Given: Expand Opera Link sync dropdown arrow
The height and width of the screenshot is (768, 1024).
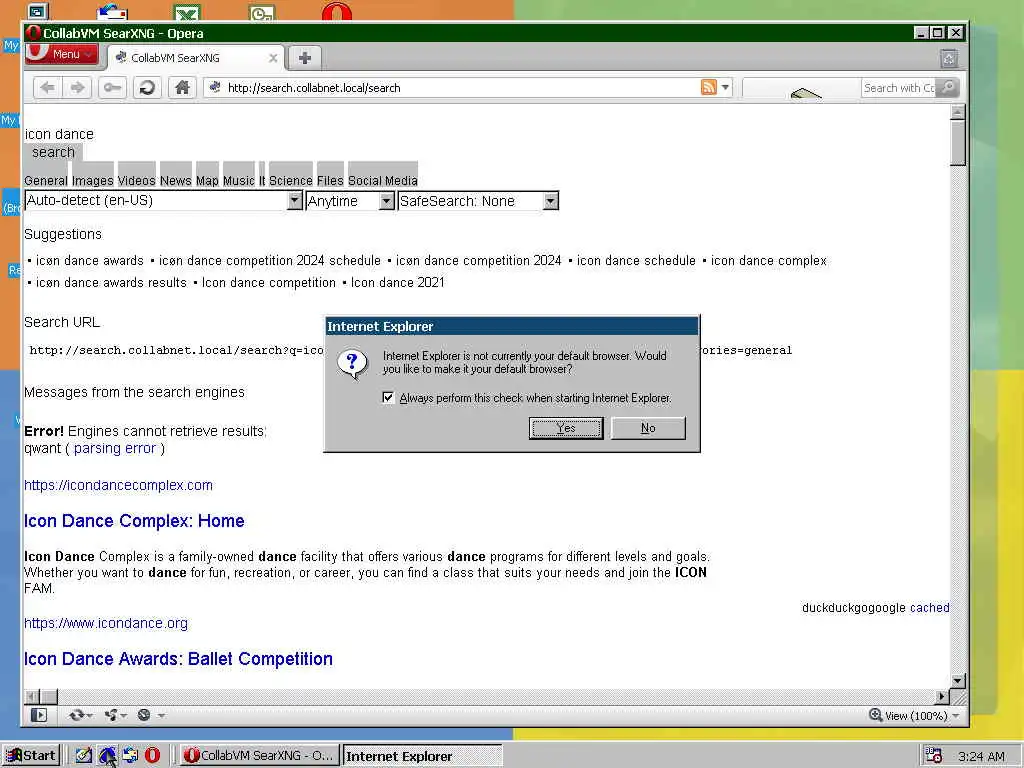Looking at the screenshot, I should click(90, 716).
